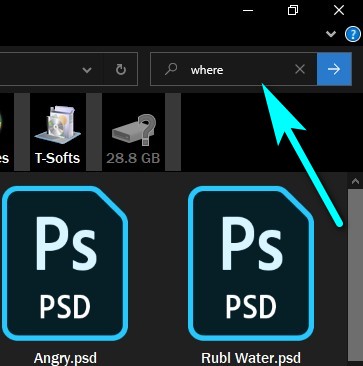Minimize the File Explorer window
Viewport: 363px width, 366px height.
coord(248,11)
